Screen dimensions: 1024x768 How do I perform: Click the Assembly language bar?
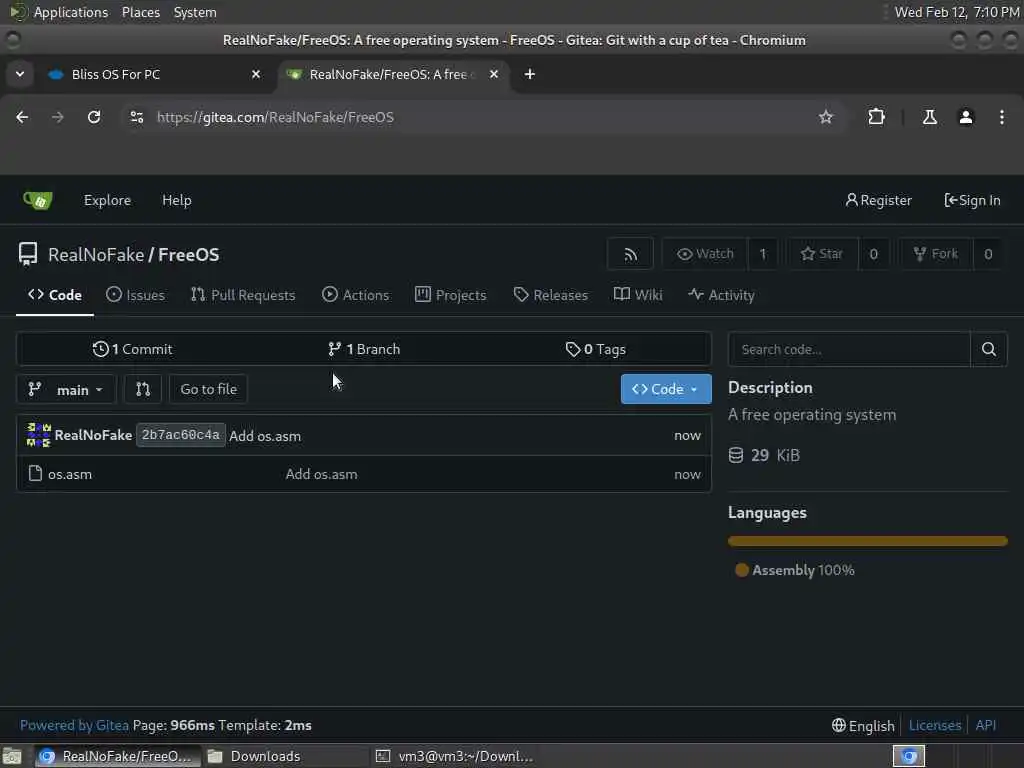coord(868,541)
